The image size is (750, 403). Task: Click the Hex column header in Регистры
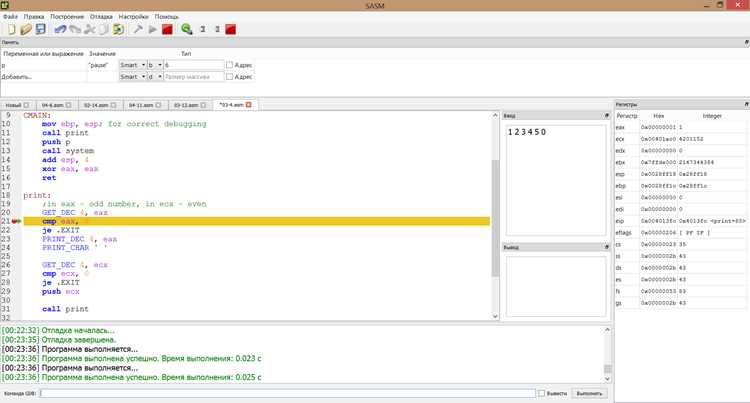tap(659, 116)
